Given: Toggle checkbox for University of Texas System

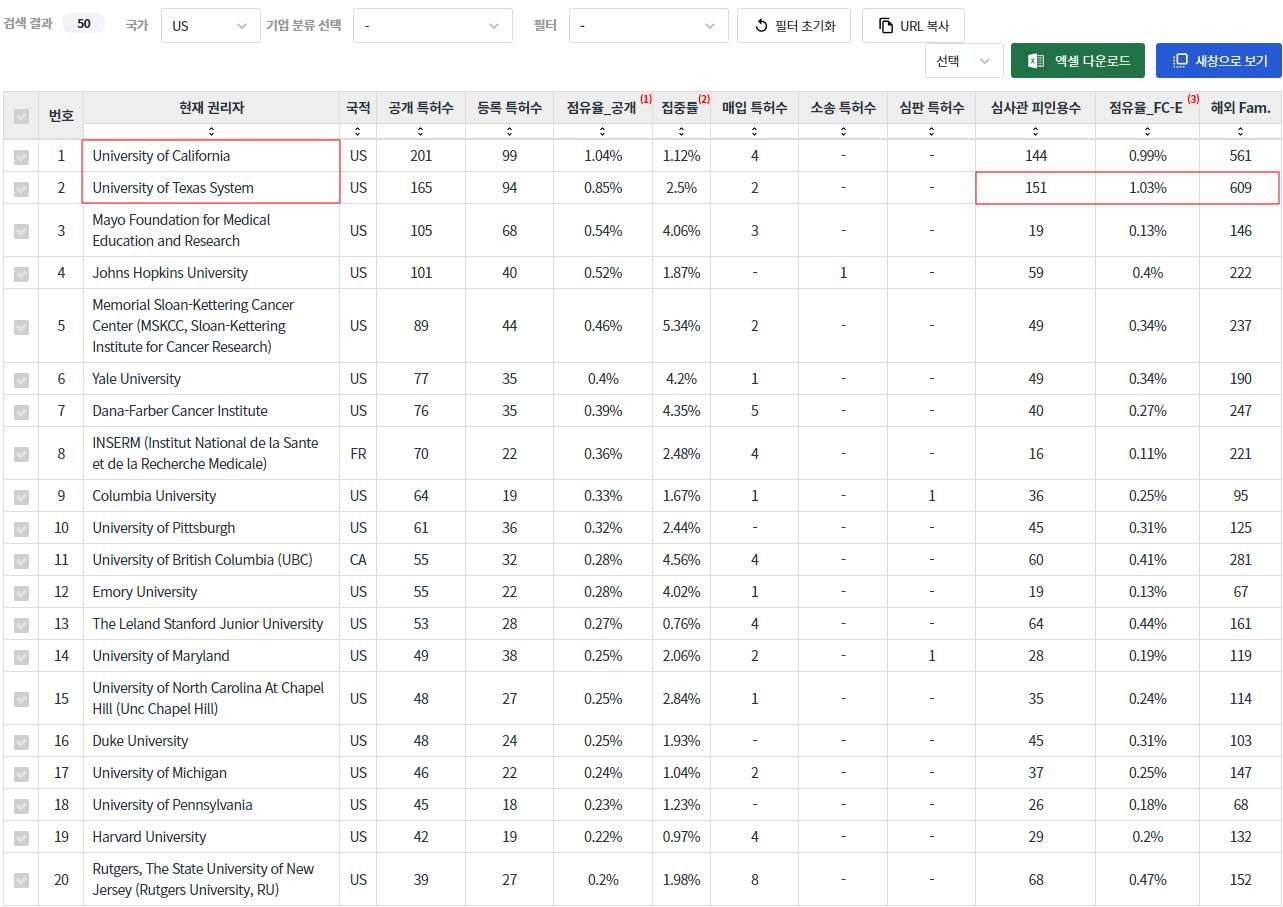Looking at the screenshot, I should tap(21, 188).
